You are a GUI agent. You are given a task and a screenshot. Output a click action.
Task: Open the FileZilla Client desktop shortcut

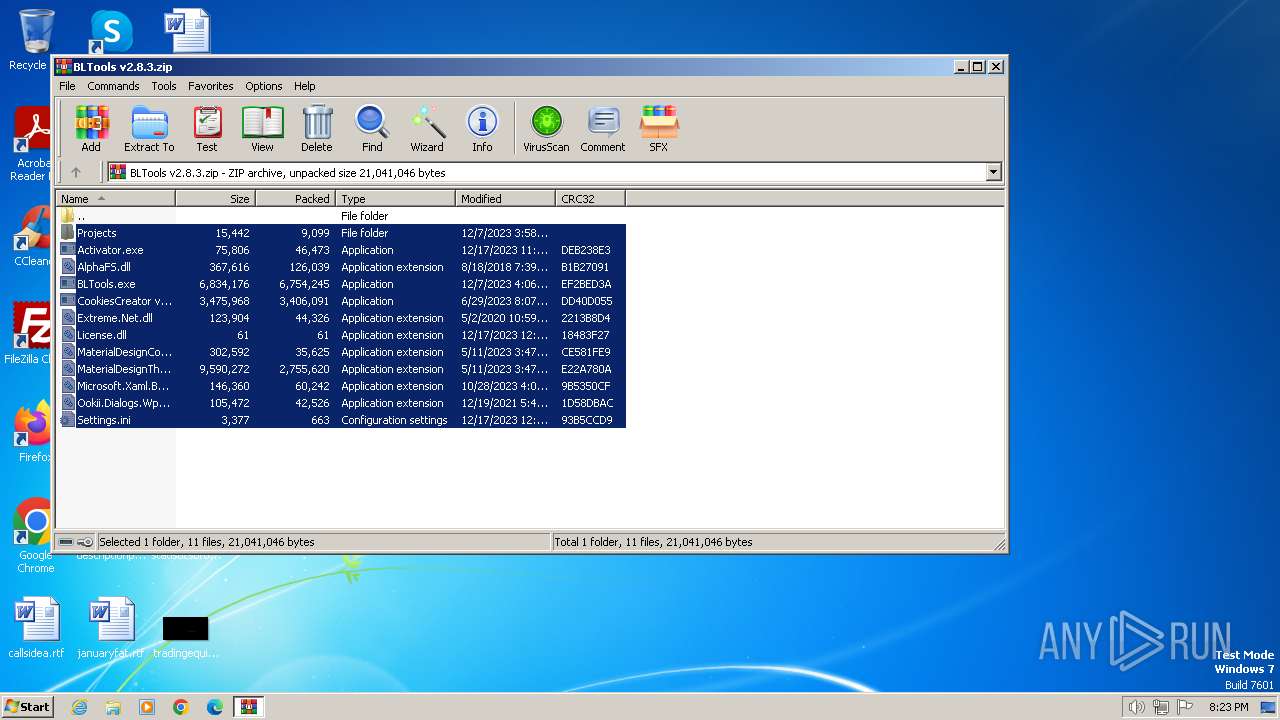coord(30,333)
